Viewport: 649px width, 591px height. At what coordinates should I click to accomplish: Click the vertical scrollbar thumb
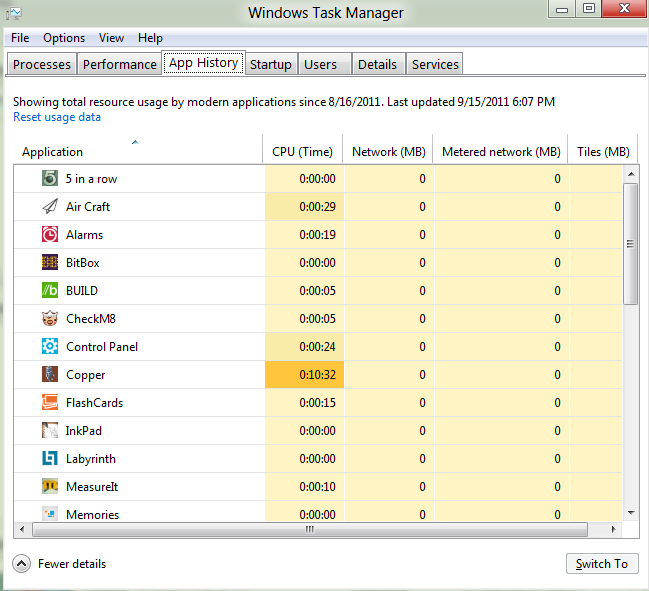click(x=630, y=244)
